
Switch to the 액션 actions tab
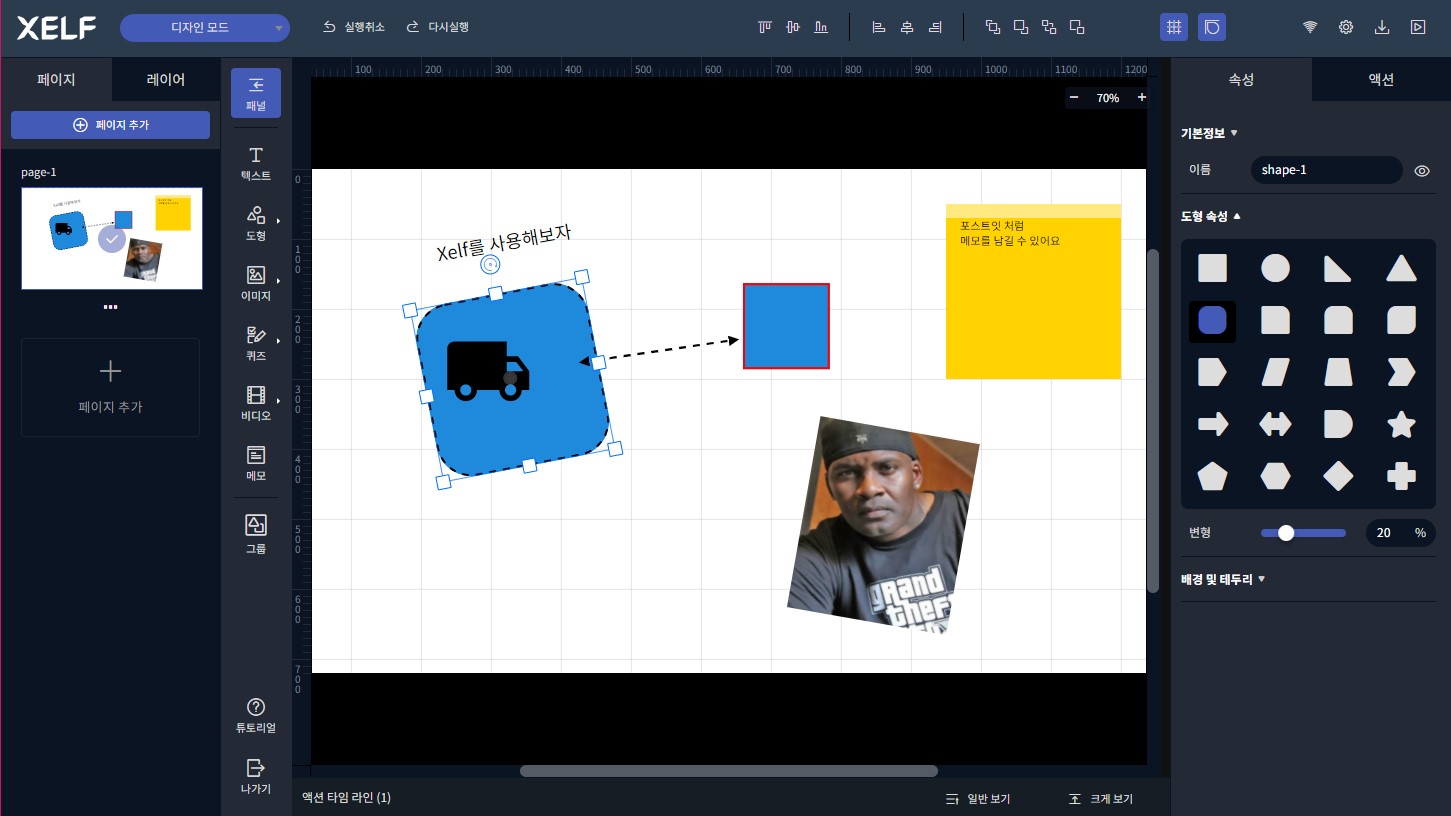click(x=1381, y=79)
